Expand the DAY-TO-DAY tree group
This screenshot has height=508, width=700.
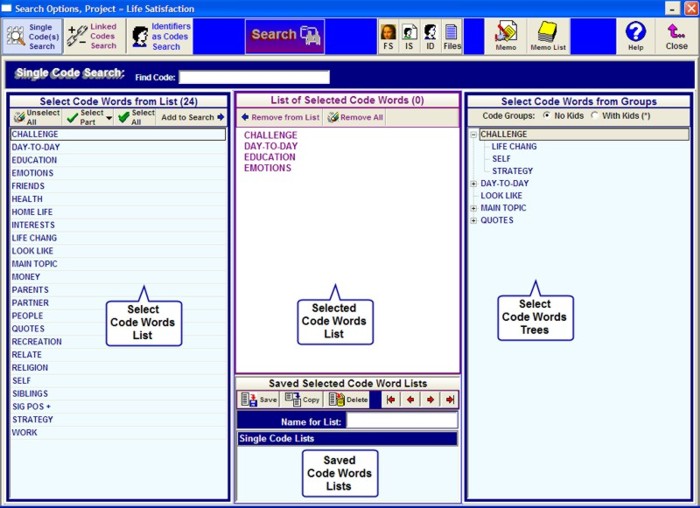pyautogui.click(x=474, y=184)
